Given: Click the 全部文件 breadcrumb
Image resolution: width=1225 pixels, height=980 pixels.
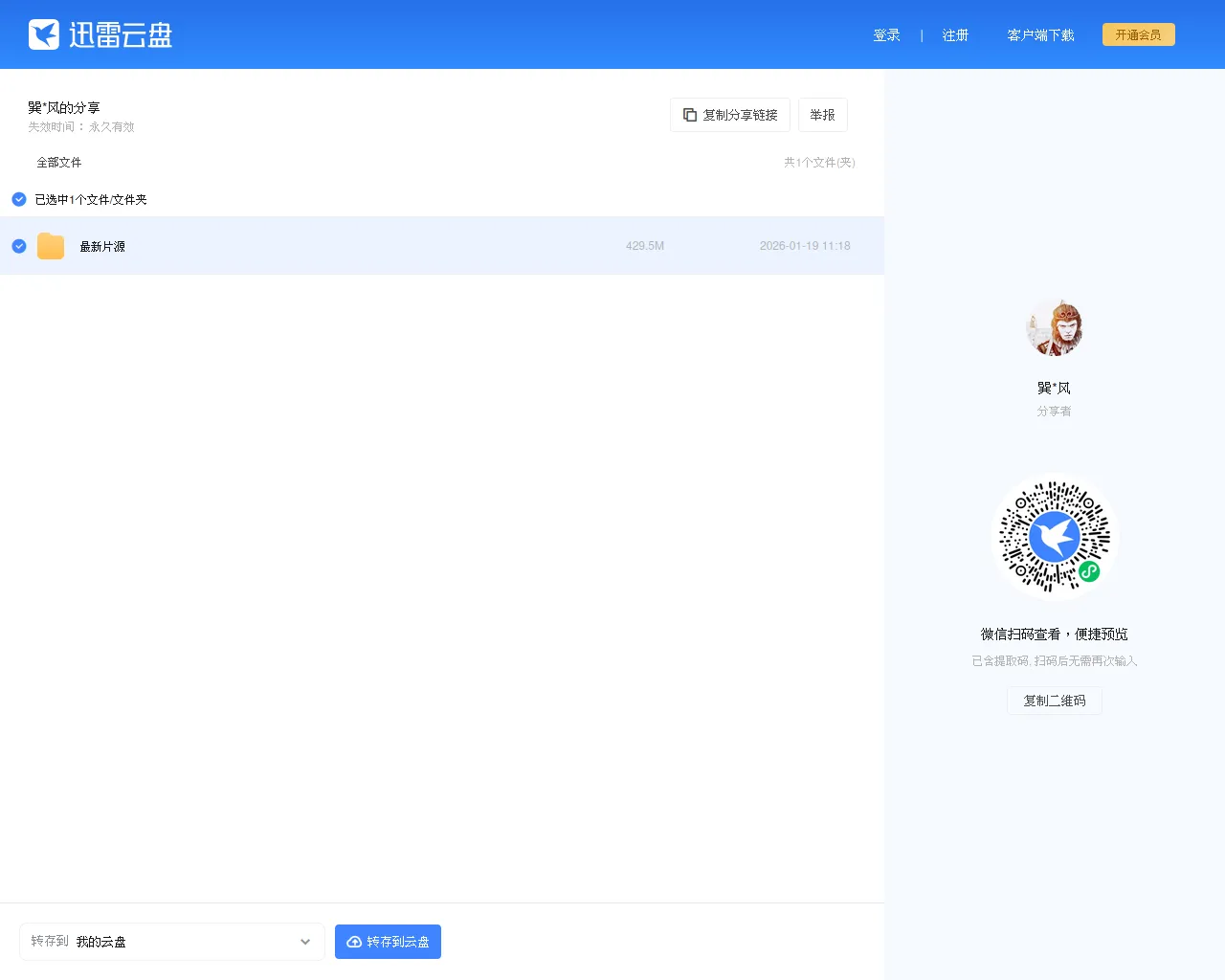Looking at the screenshot, I should [x=58, y=162].
